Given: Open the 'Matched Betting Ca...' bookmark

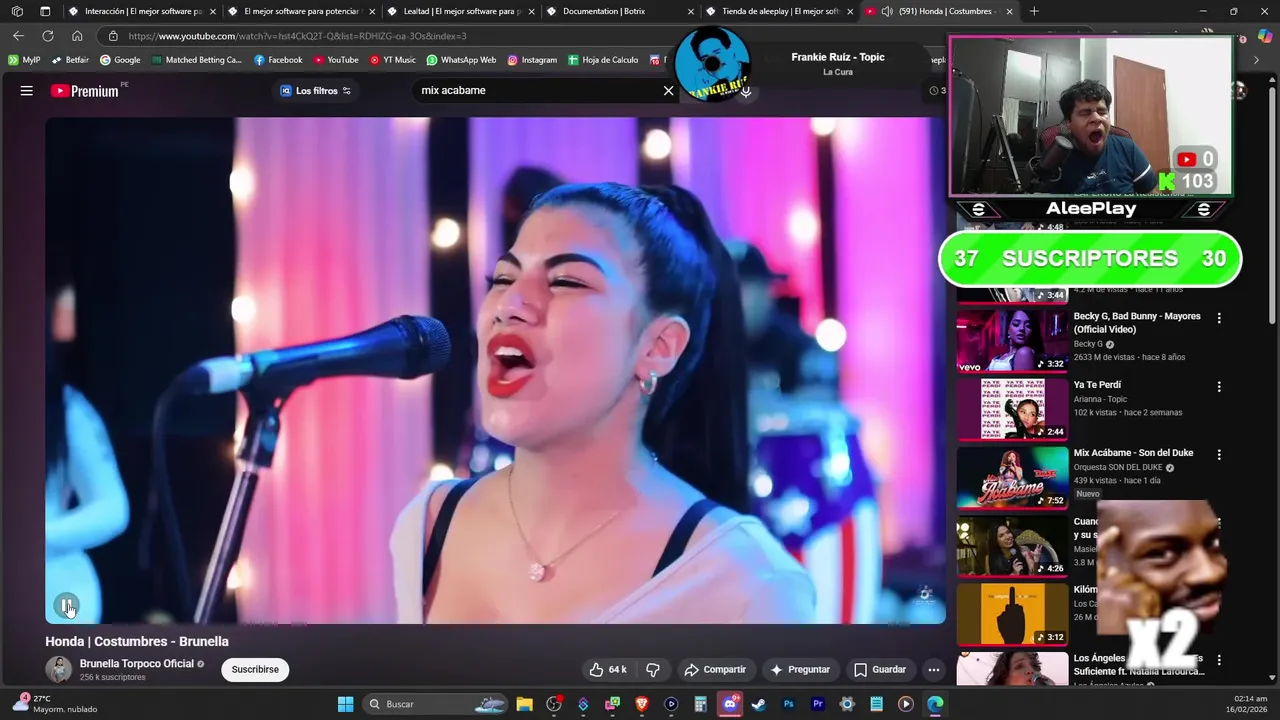Looking at the screenshot, I should (x=196, y=60).
